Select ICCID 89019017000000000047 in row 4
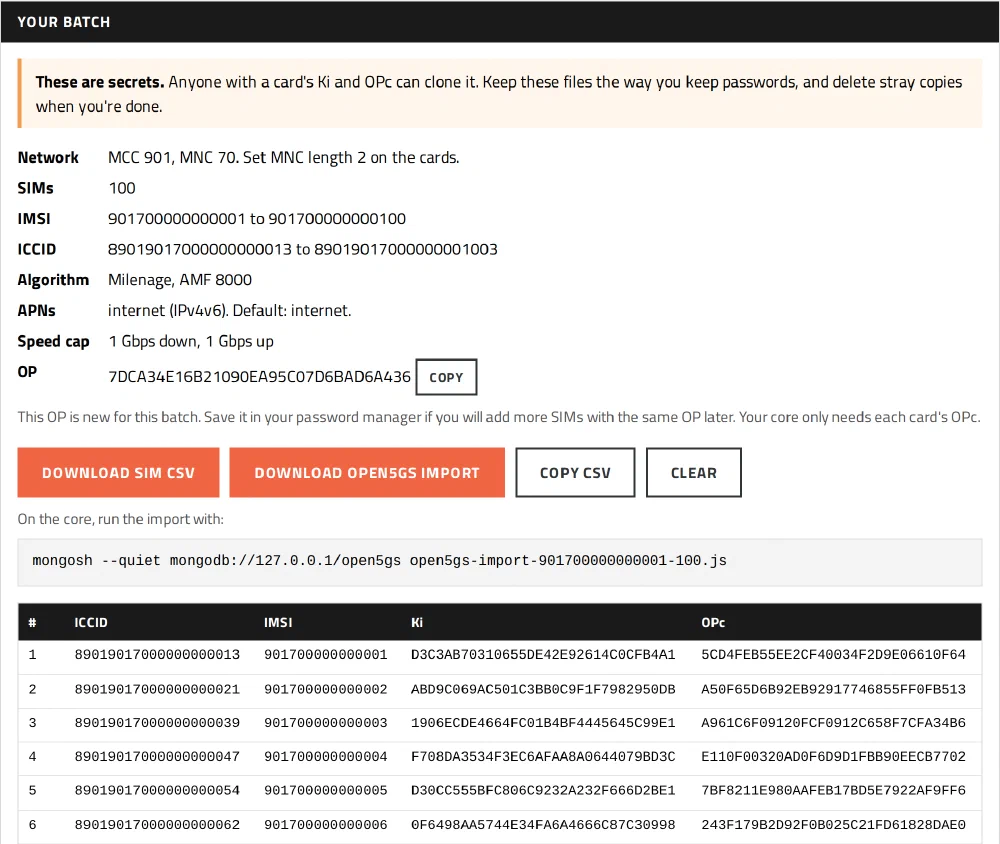Image resolution: width=1000 pixels, height=844 pixels. [x=157, y=757]
